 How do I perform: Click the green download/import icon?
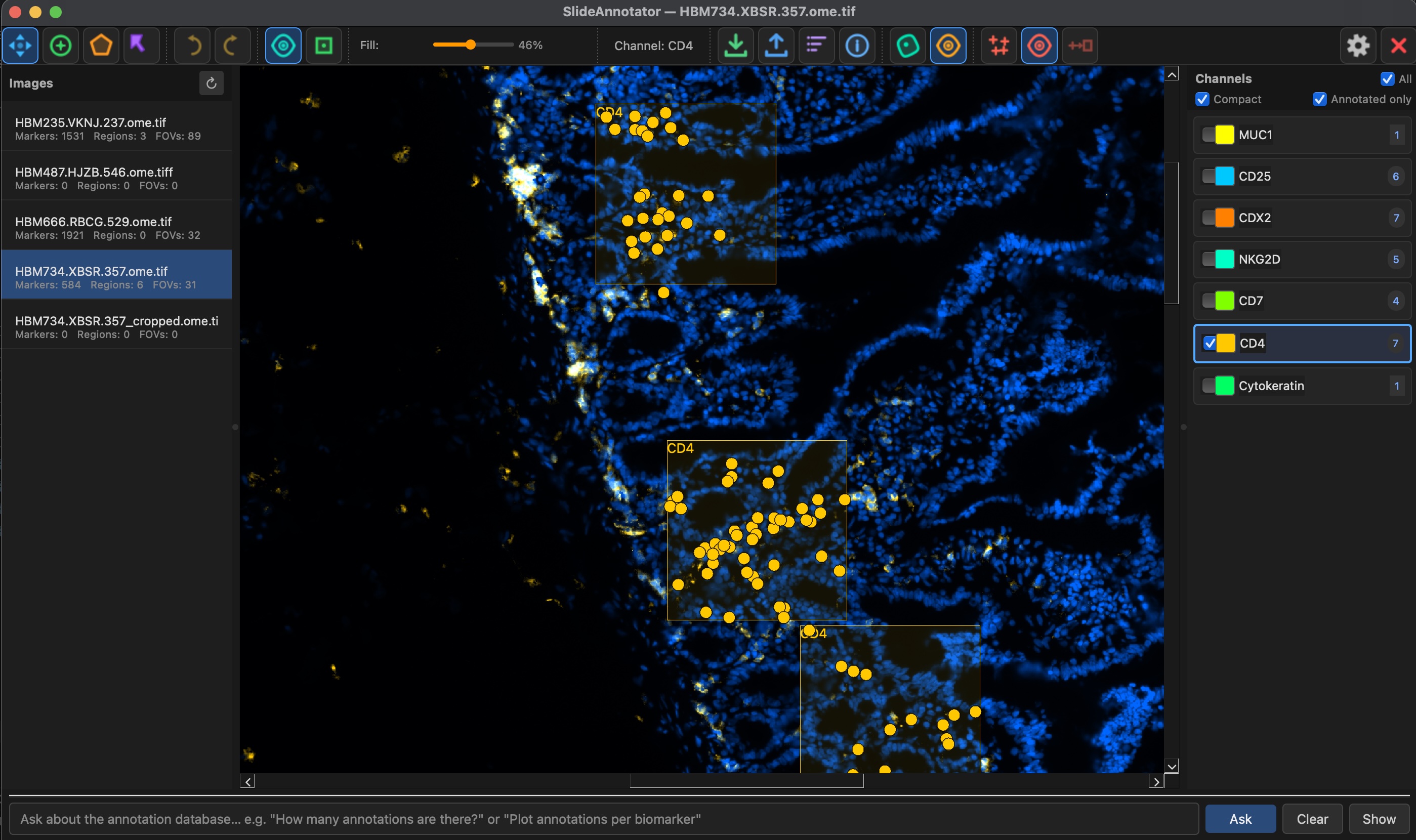pyautogui.click(x=735, y=45)
